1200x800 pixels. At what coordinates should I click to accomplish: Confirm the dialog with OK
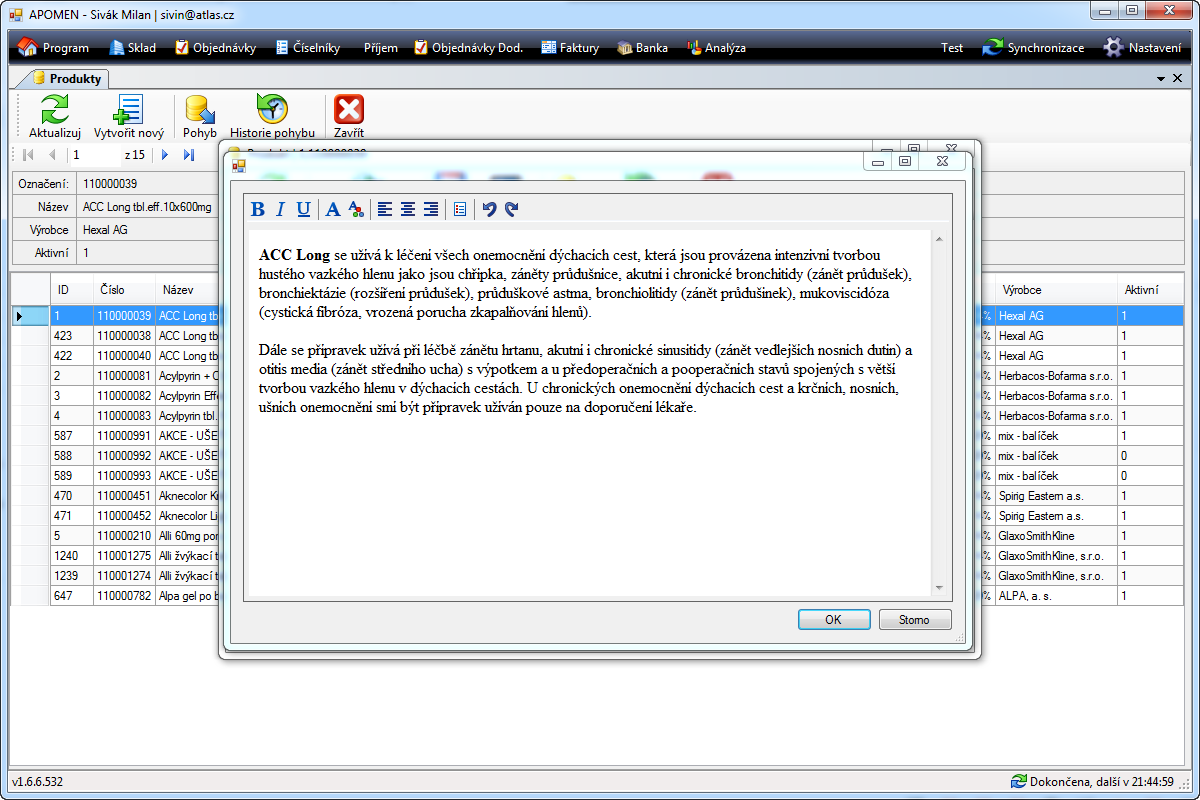[x=834, y=620]
